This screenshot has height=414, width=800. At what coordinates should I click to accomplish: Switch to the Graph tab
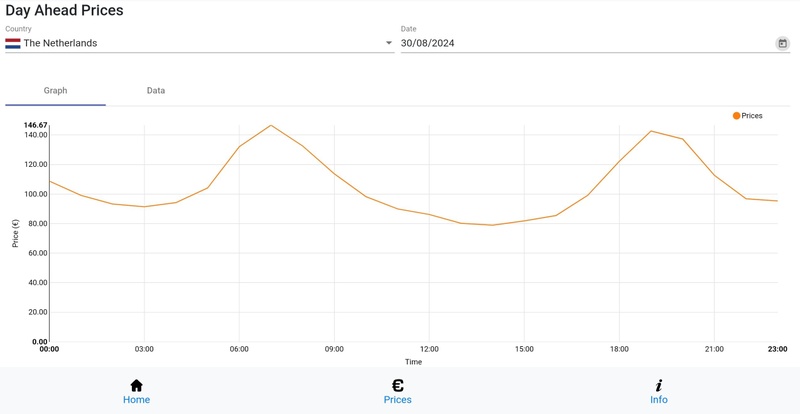click(55, 90)
